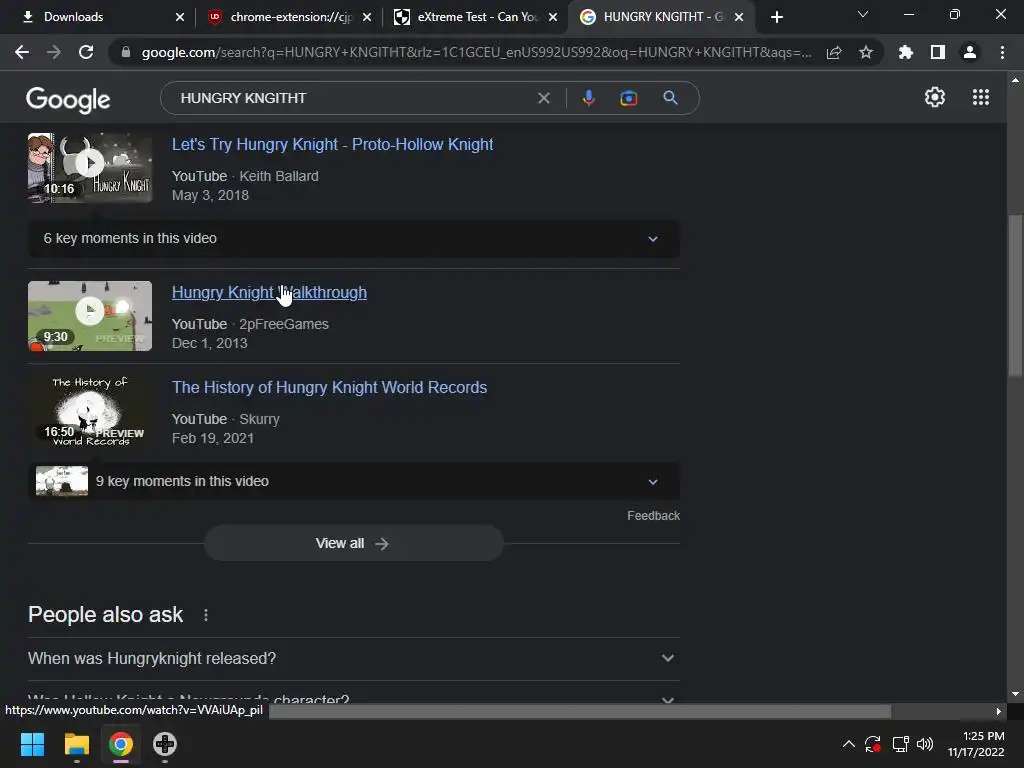1024x768 pixels.
Task: Reload the current page
Action: coord(86,52)
